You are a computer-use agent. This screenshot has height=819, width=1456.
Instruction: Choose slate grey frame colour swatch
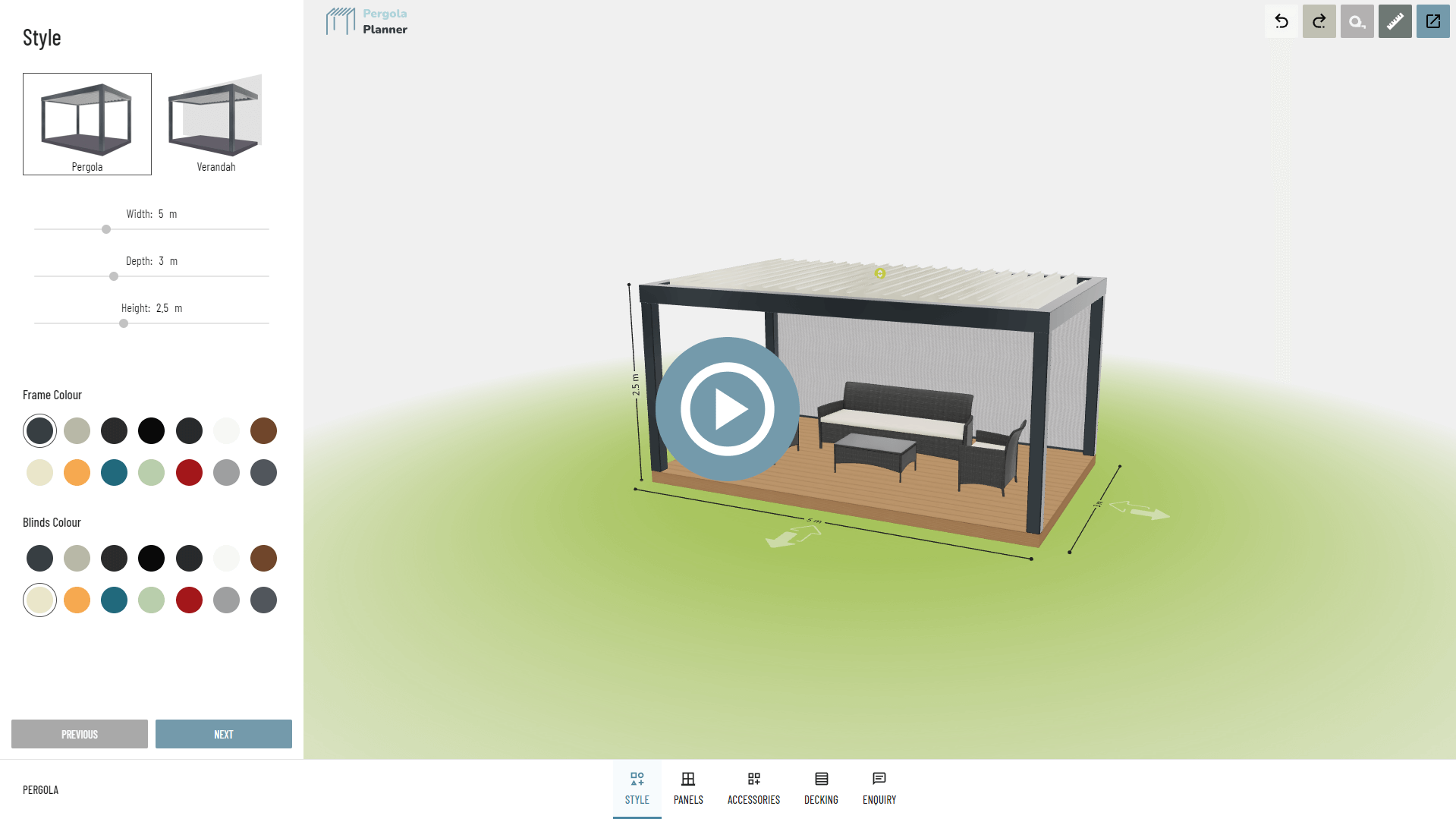pos(263,473)
